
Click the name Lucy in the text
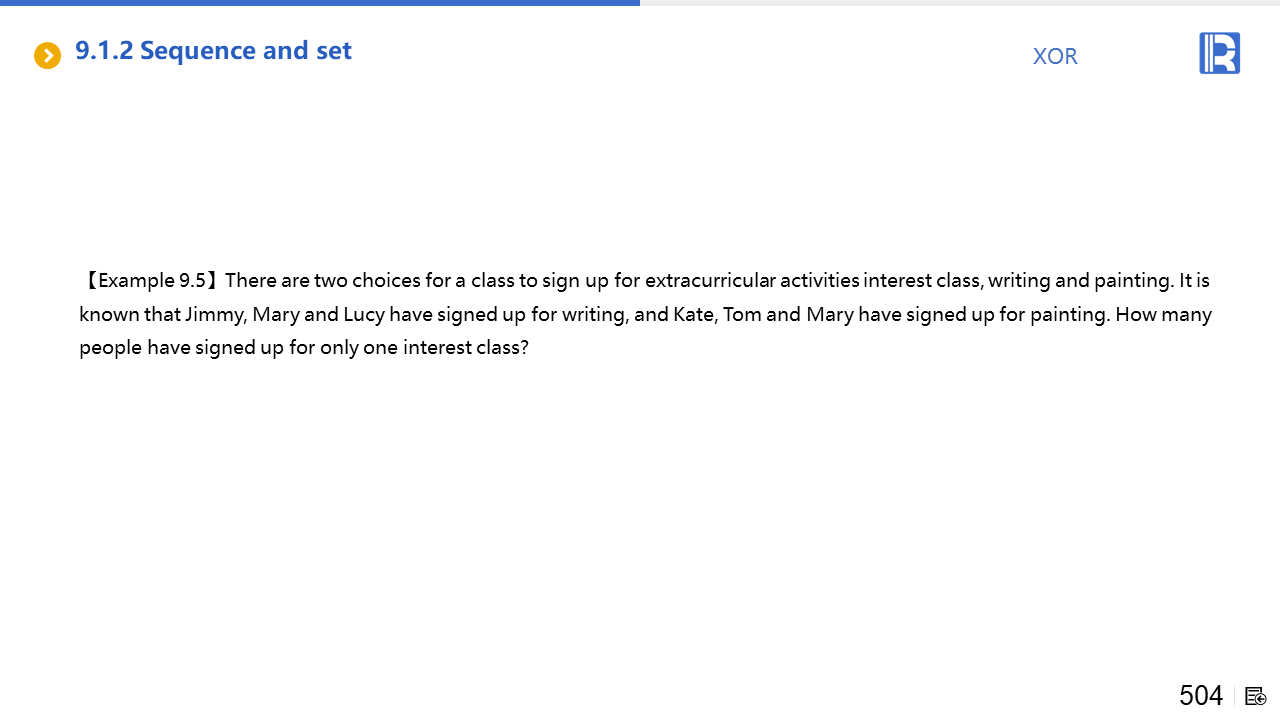pos(364,315)
